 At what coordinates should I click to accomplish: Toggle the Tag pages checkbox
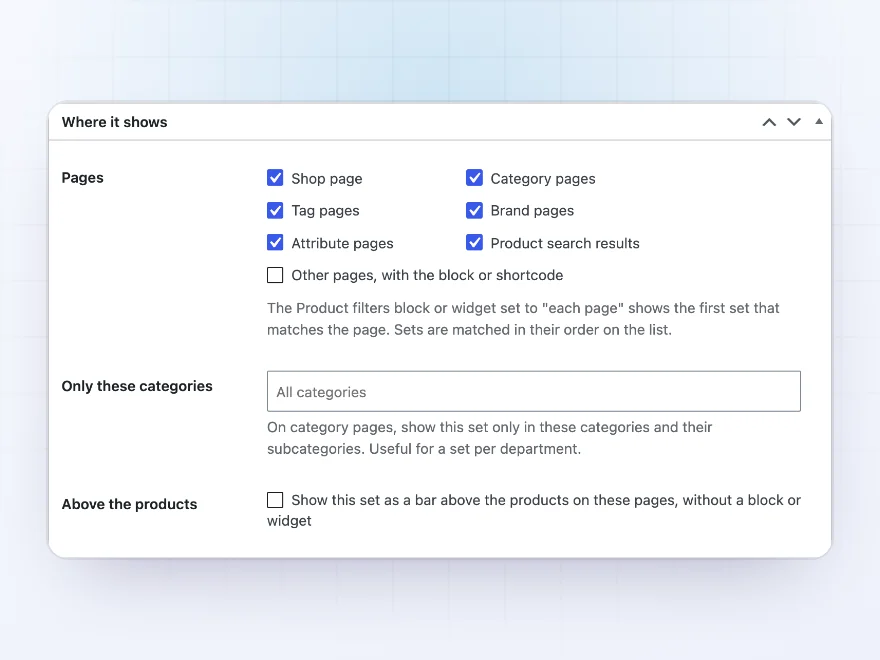click(275, 210)
